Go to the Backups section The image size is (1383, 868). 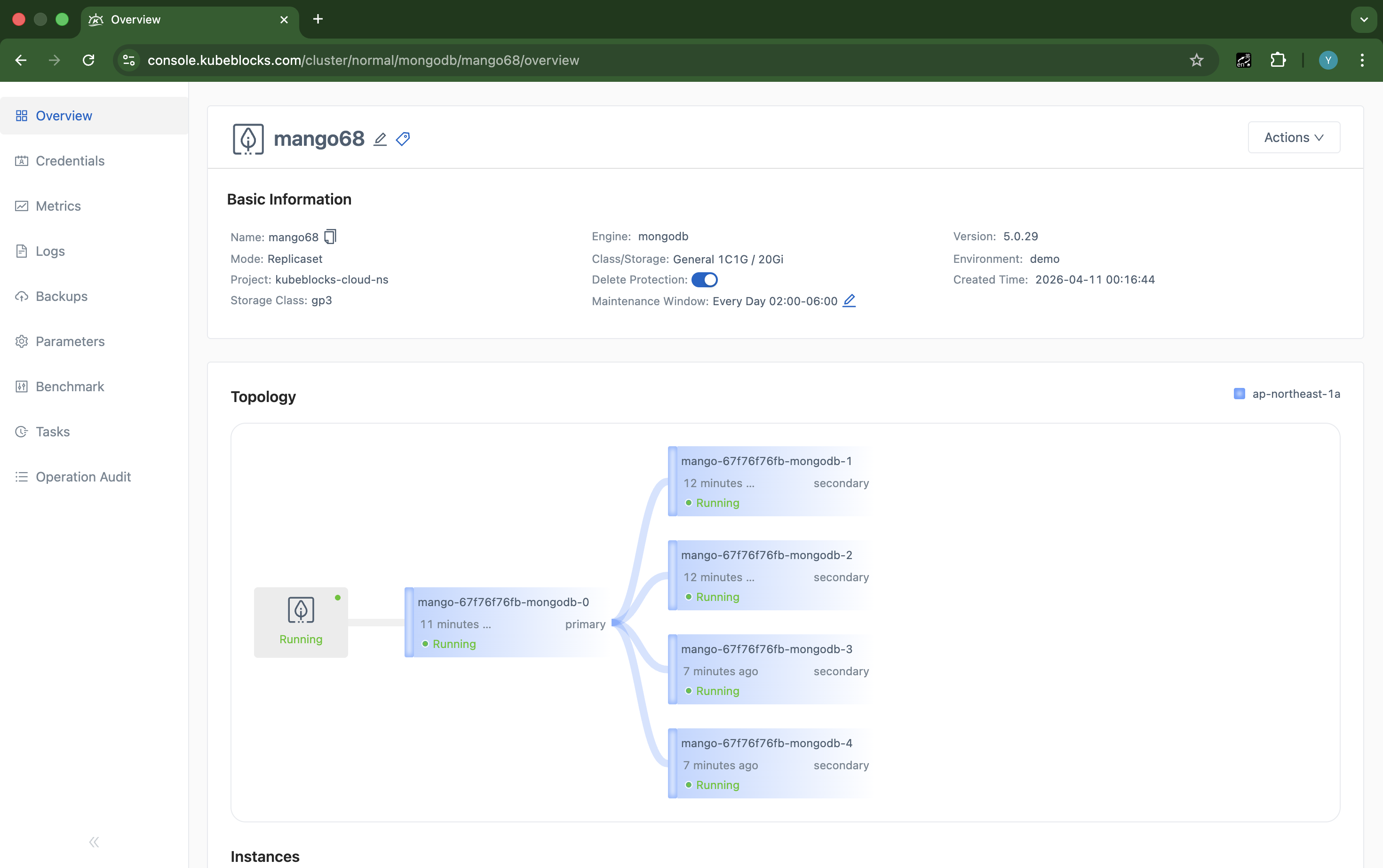(62, 296)
